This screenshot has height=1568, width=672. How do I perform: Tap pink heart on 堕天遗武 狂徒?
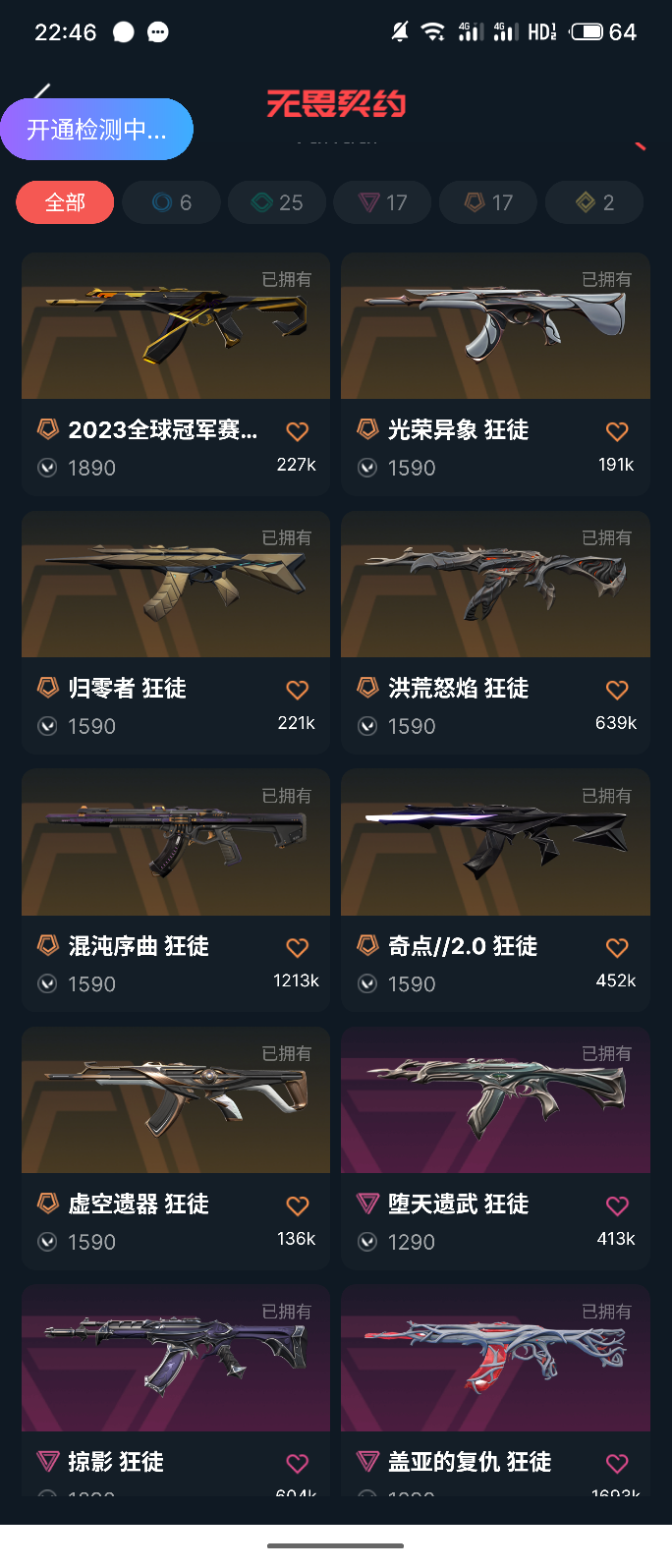(x=617, y=1205)
